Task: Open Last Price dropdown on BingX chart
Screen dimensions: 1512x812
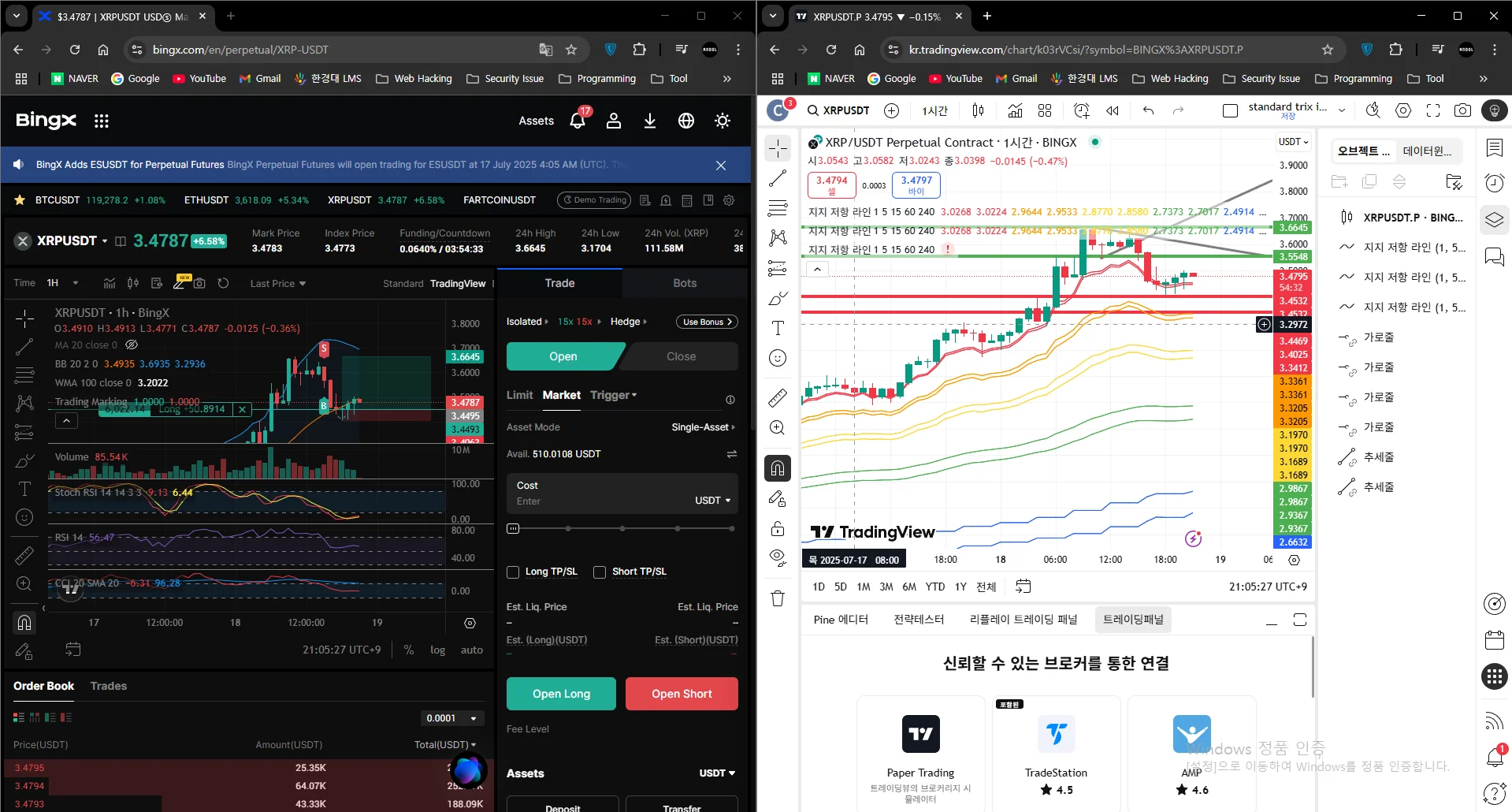Action: (278, 284)
